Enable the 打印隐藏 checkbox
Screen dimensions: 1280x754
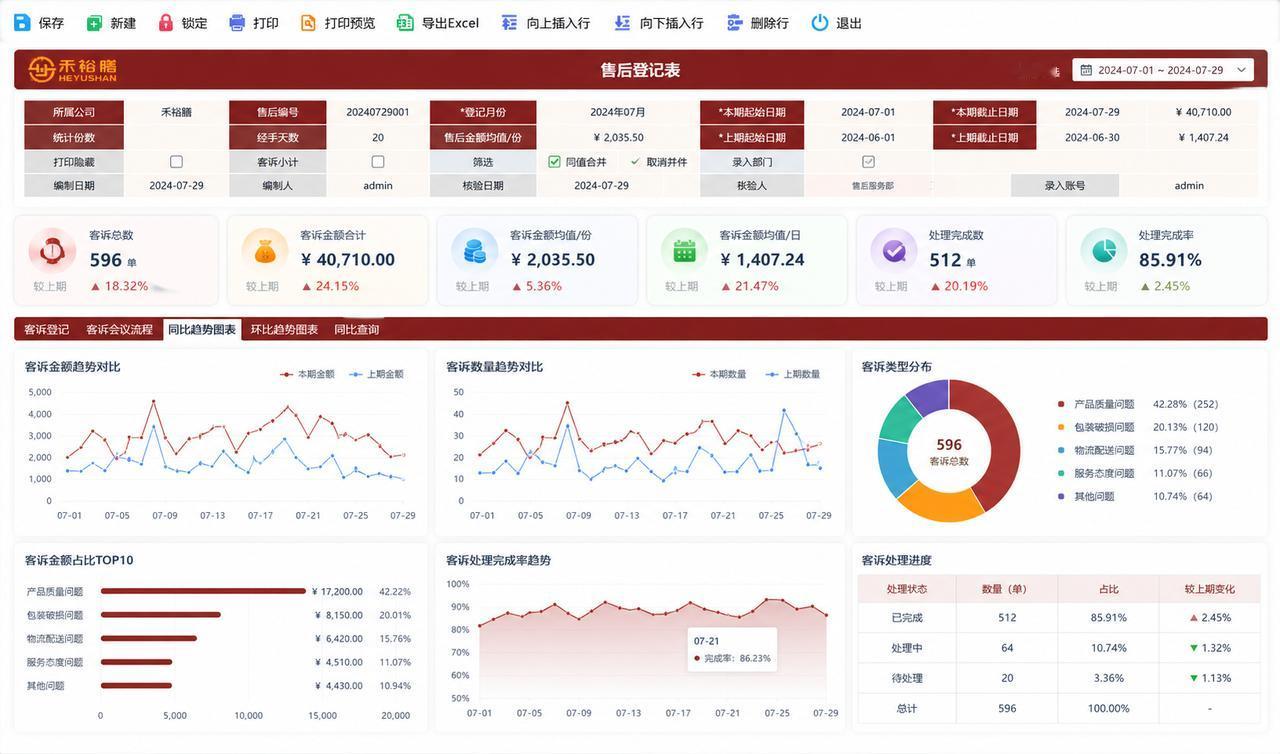[x=176, y=161]
